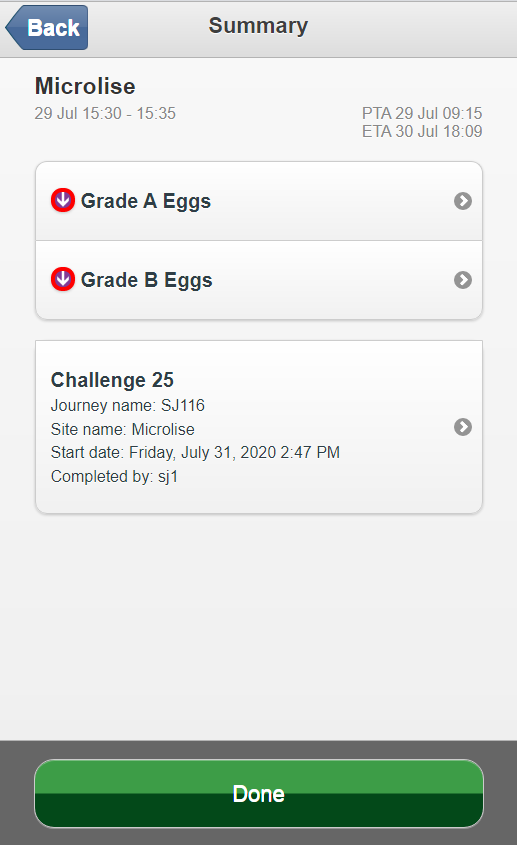Expand Challenge 25 details via chevron
Screen dimensions: 517x845
coord(463,427)
